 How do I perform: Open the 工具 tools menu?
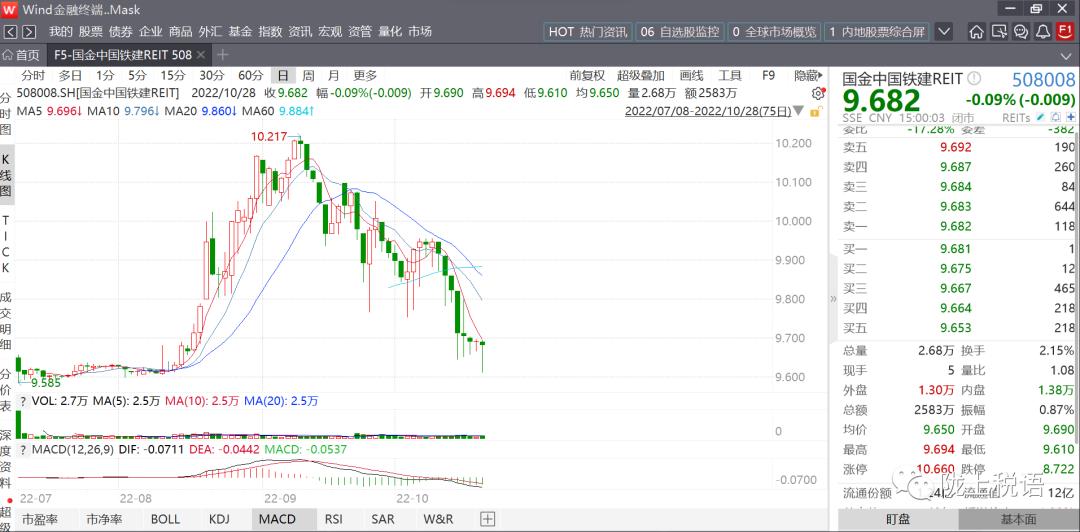point(729,76)
